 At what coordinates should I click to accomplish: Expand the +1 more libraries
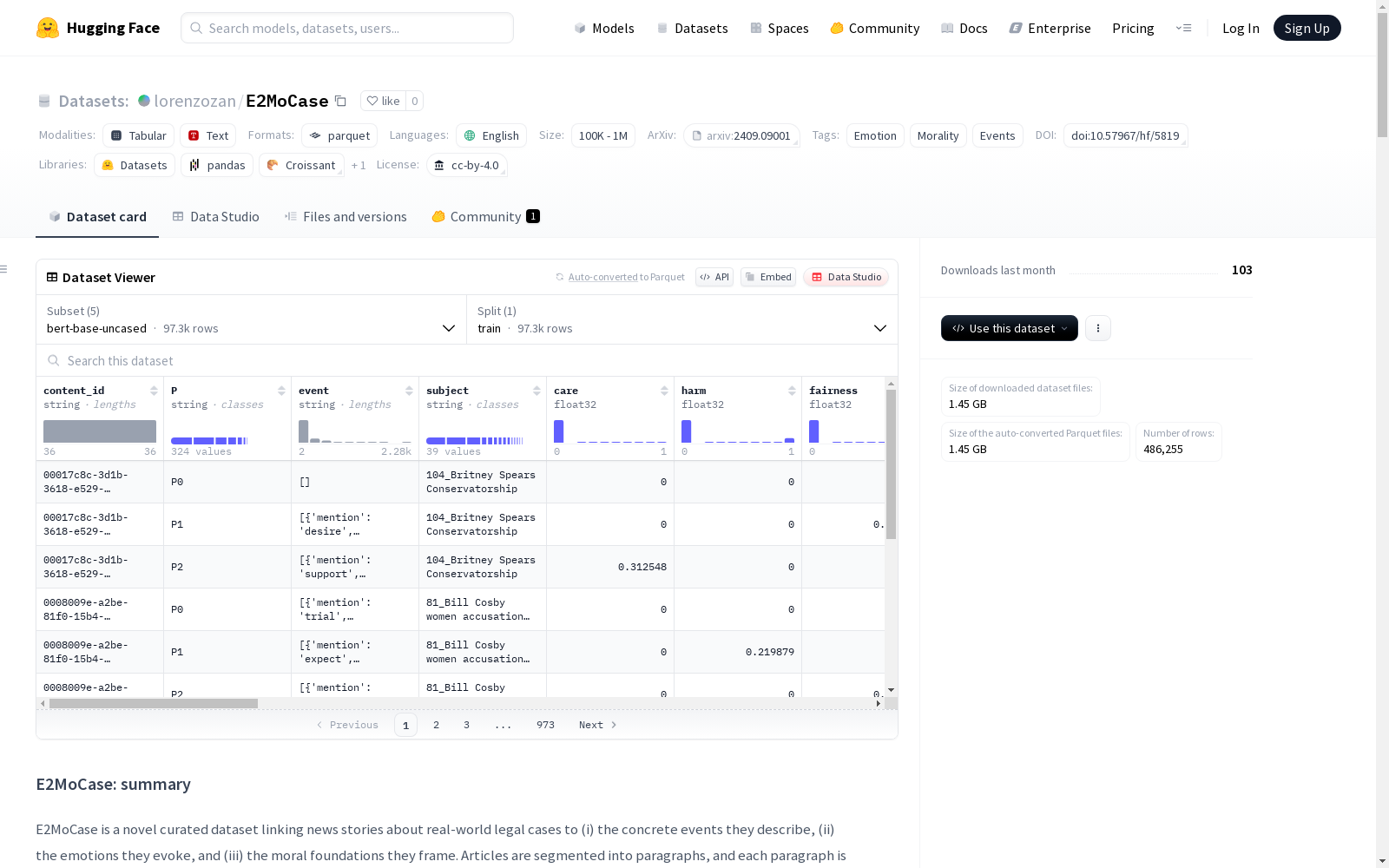point(359,165)
